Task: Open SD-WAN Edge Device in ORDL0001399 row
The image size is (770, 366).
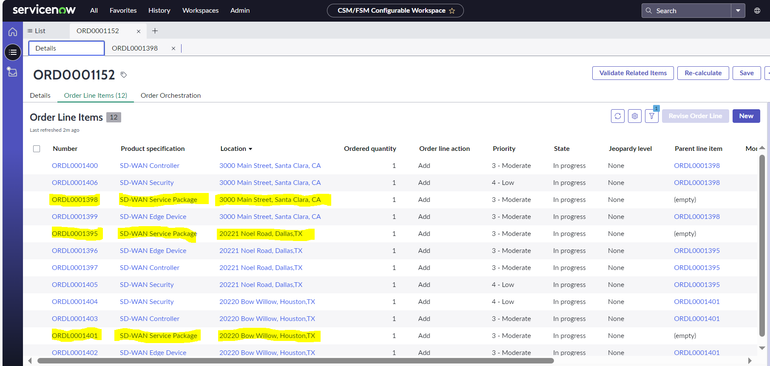Action: click(153, 217)
